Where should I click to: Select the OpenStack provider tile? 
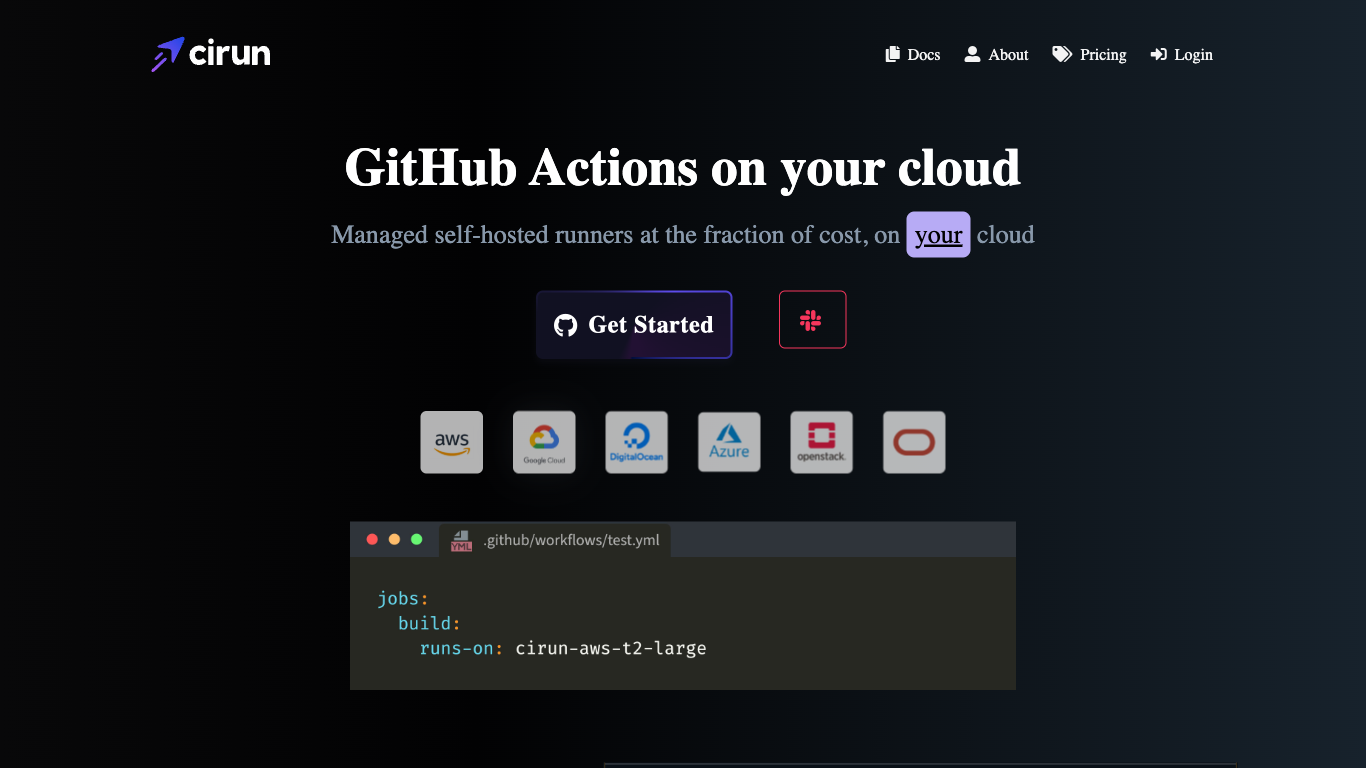pos(822,442)
